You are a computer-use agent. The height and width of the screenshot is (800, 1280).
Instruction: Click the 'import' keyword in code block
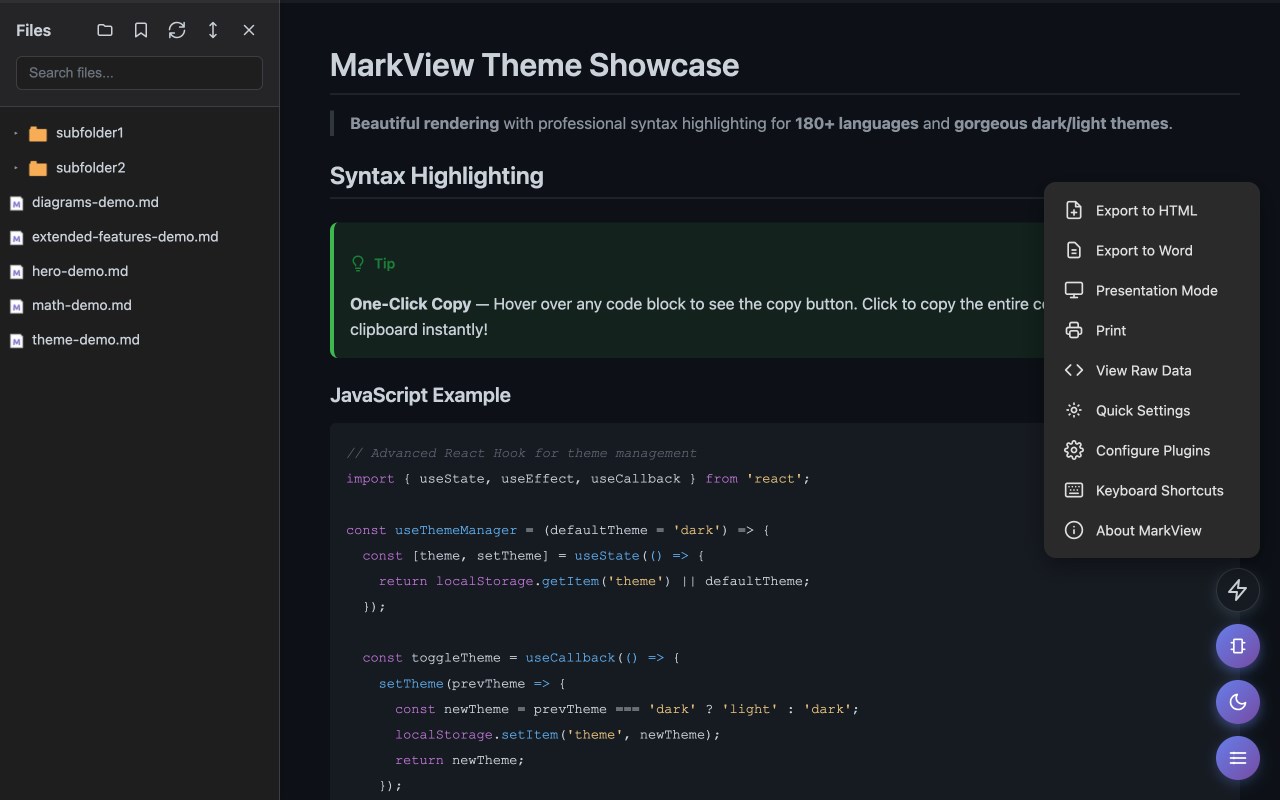point(370,479)
